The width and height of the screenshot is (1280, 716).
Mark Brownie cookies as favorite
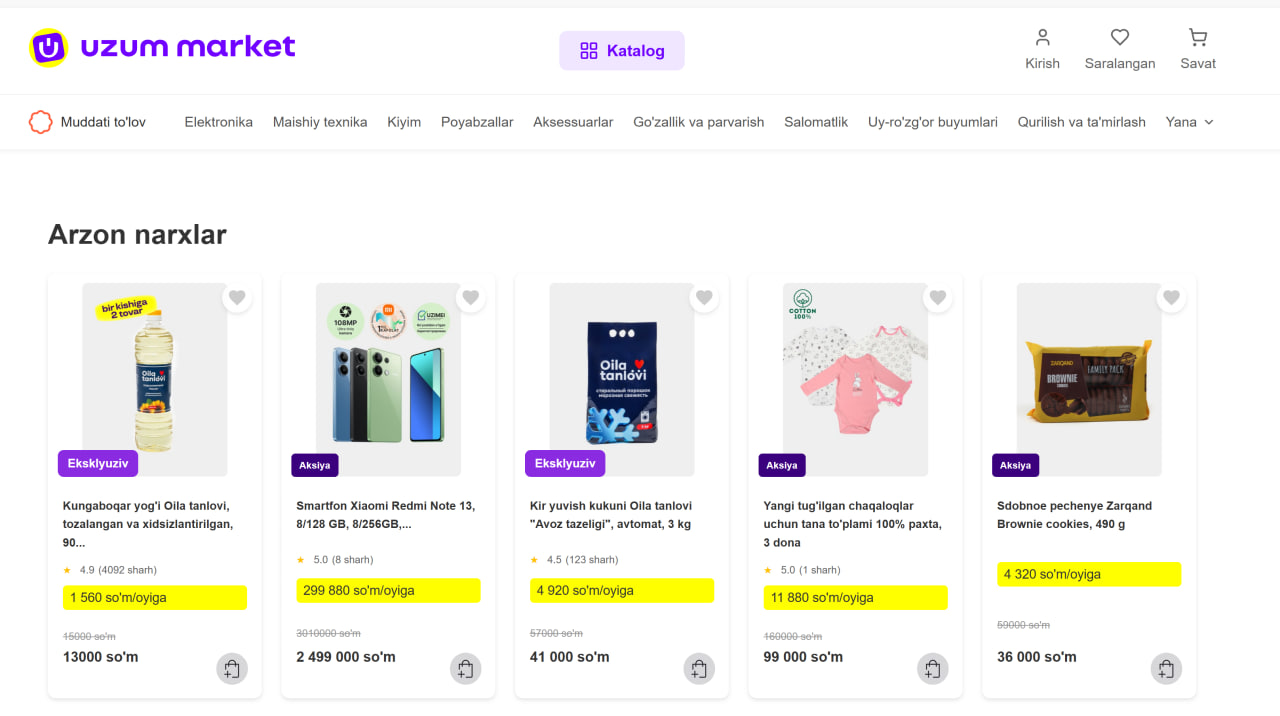1171,298
